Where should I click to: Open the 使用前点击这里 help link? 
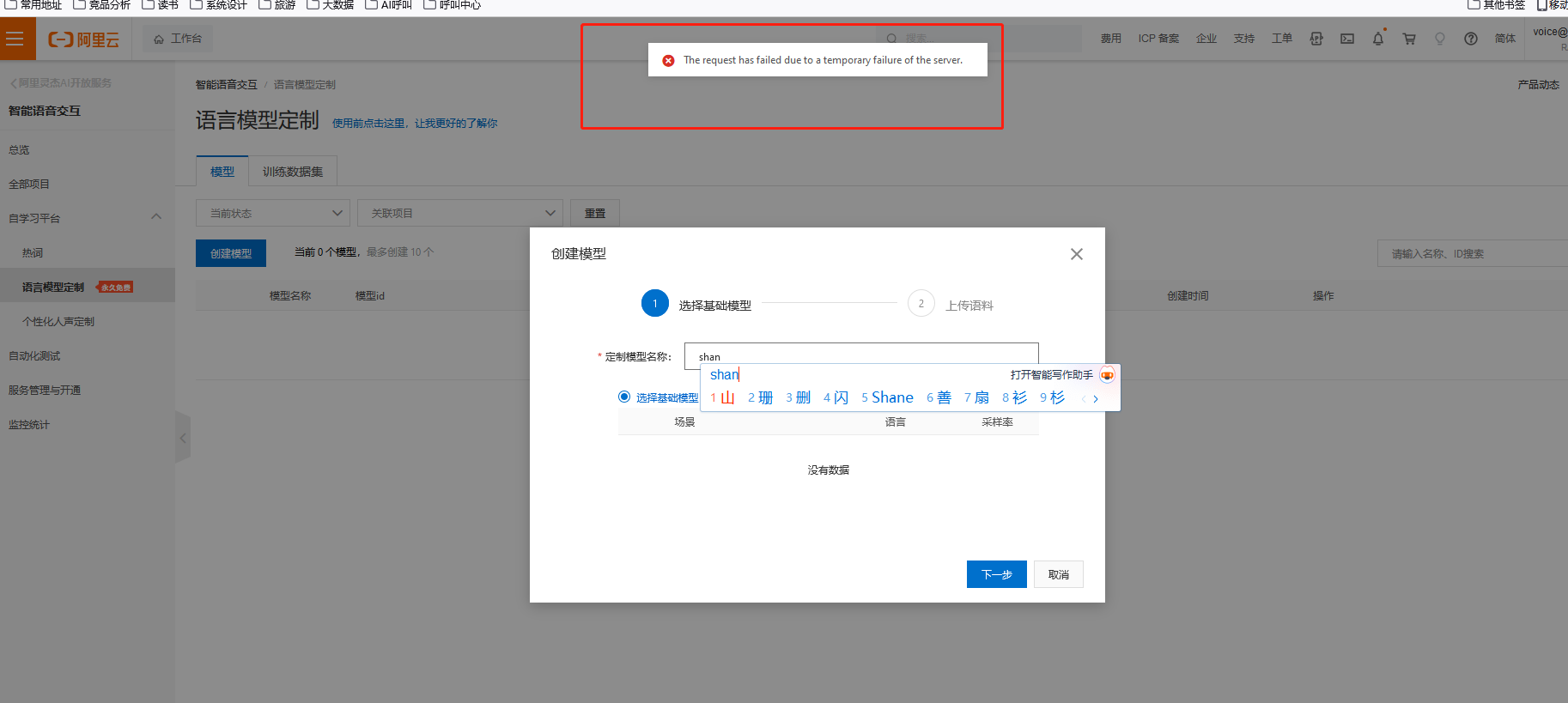pos(415,124)
